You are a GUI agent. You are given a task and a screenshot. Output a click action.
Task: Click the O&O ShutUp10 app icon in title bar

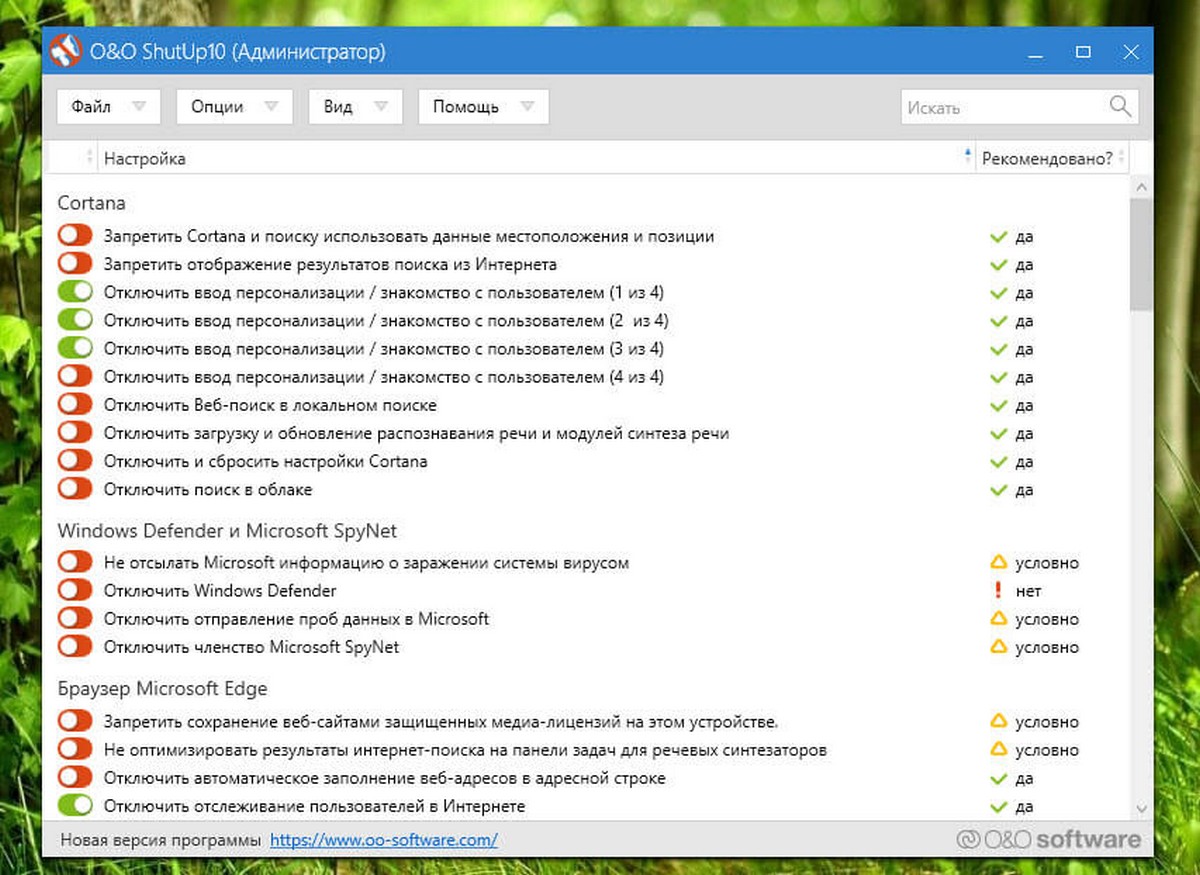coord(65,51)
